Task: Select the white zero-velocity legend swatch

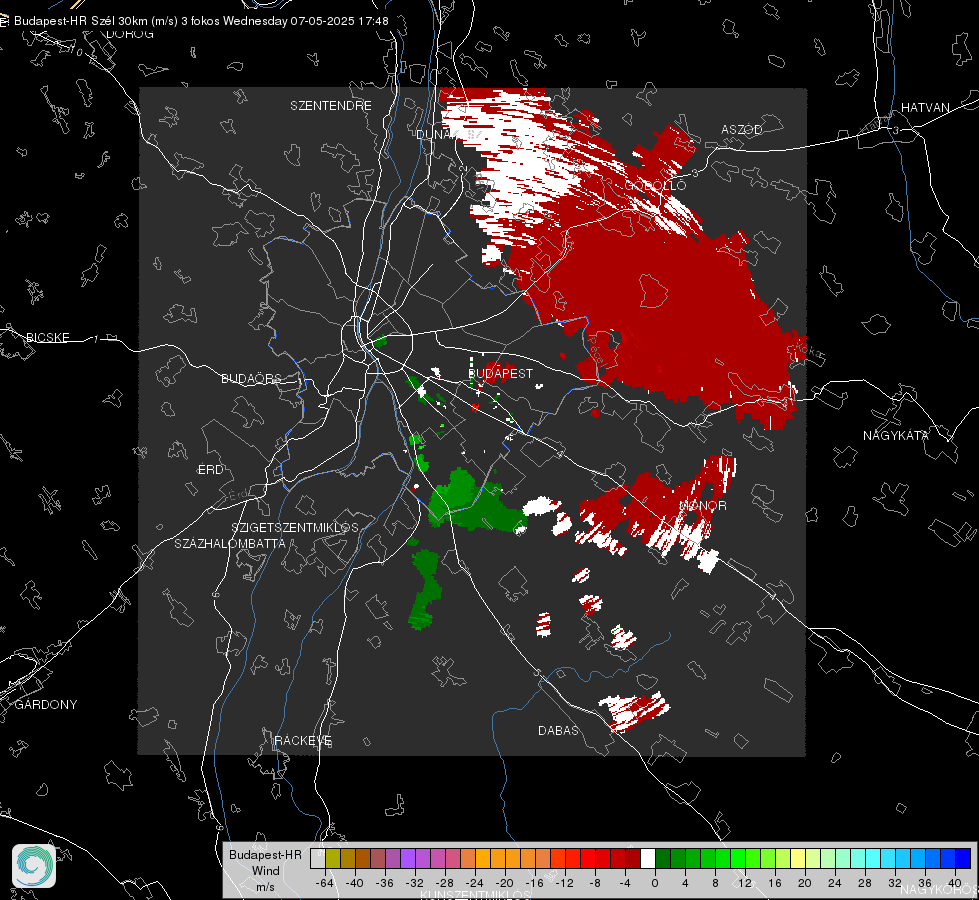Action: click(648, 859)
